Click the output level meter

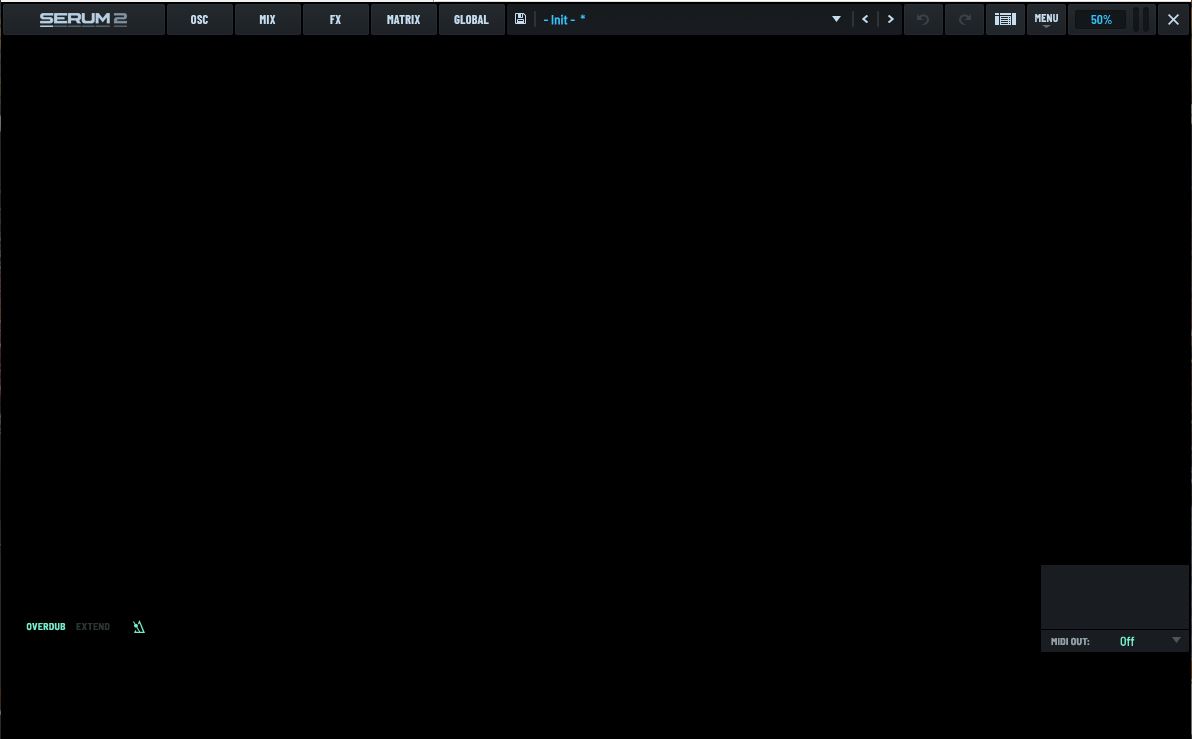coord(1141,20)
